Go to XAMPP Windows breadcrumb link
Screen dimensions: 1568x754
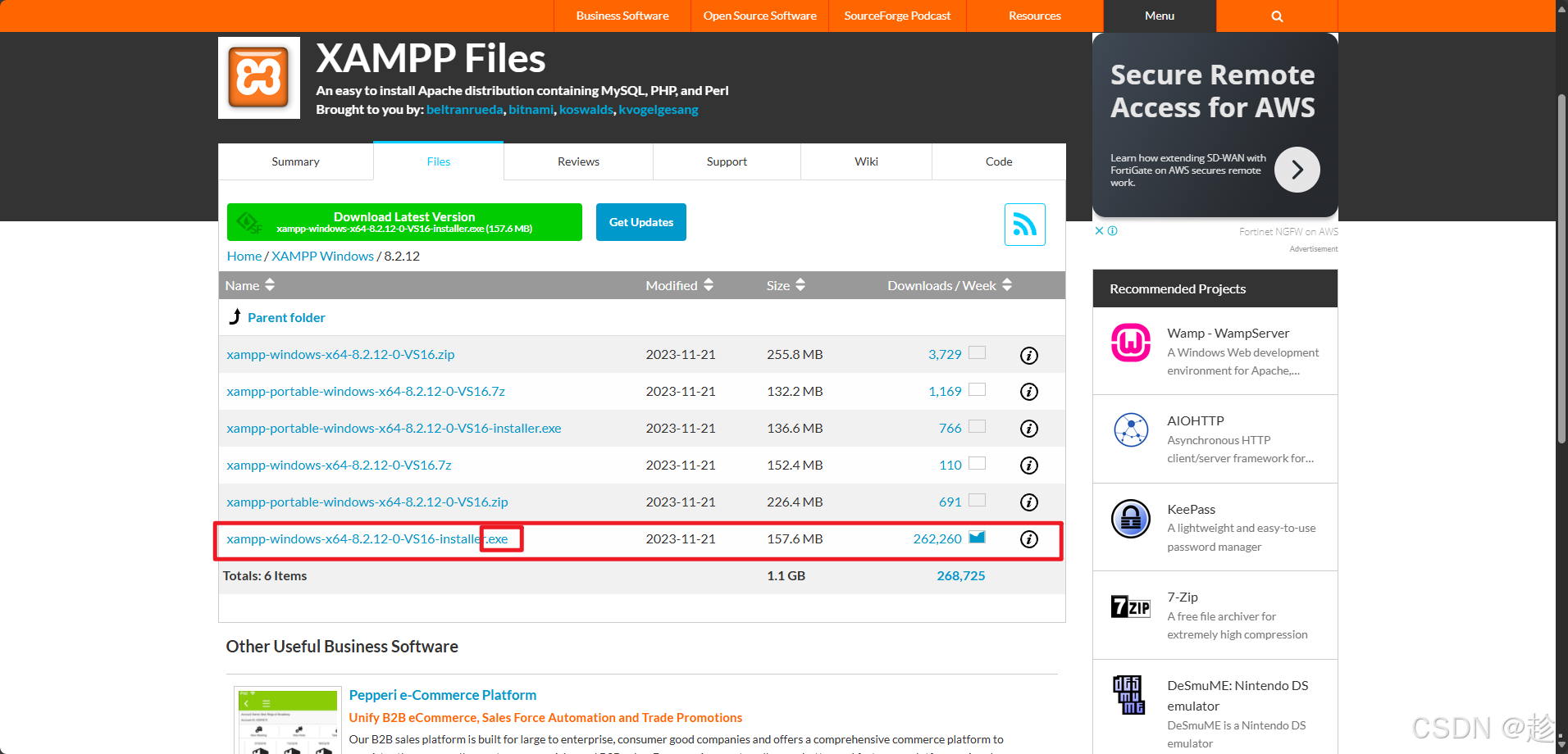322,256
